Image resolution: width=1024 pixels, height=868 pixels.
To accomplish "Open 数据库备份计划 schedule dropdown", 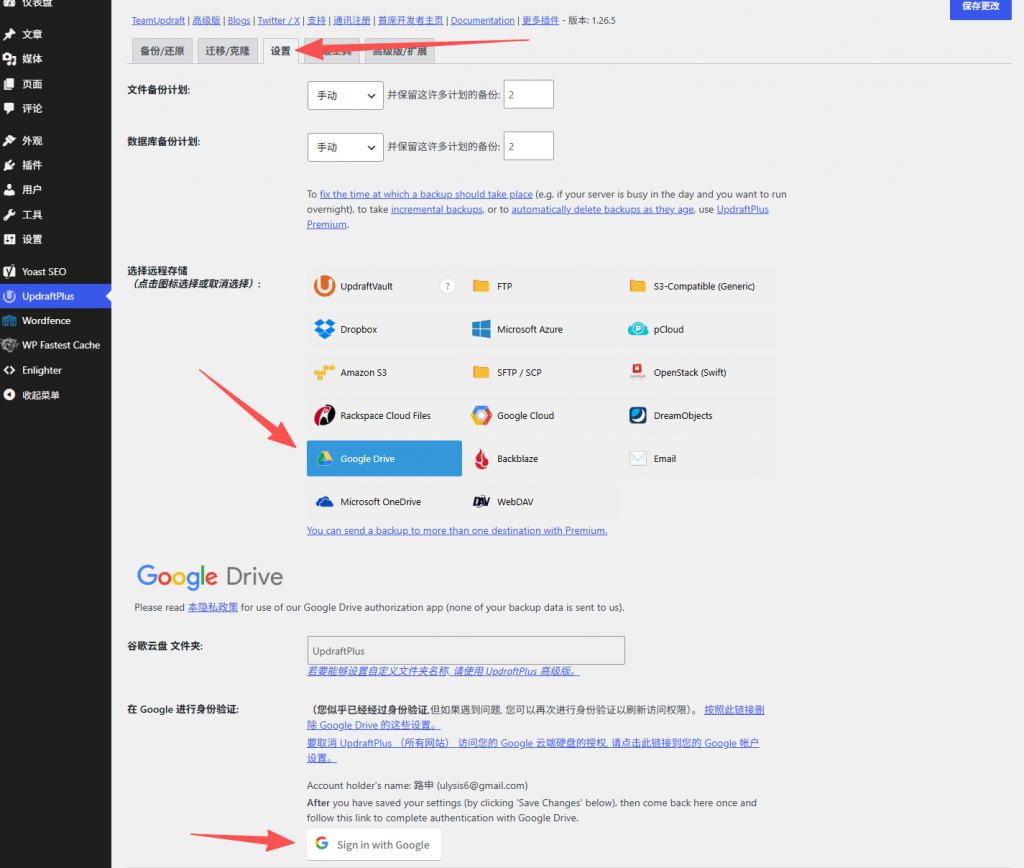I will click(345, 147).
